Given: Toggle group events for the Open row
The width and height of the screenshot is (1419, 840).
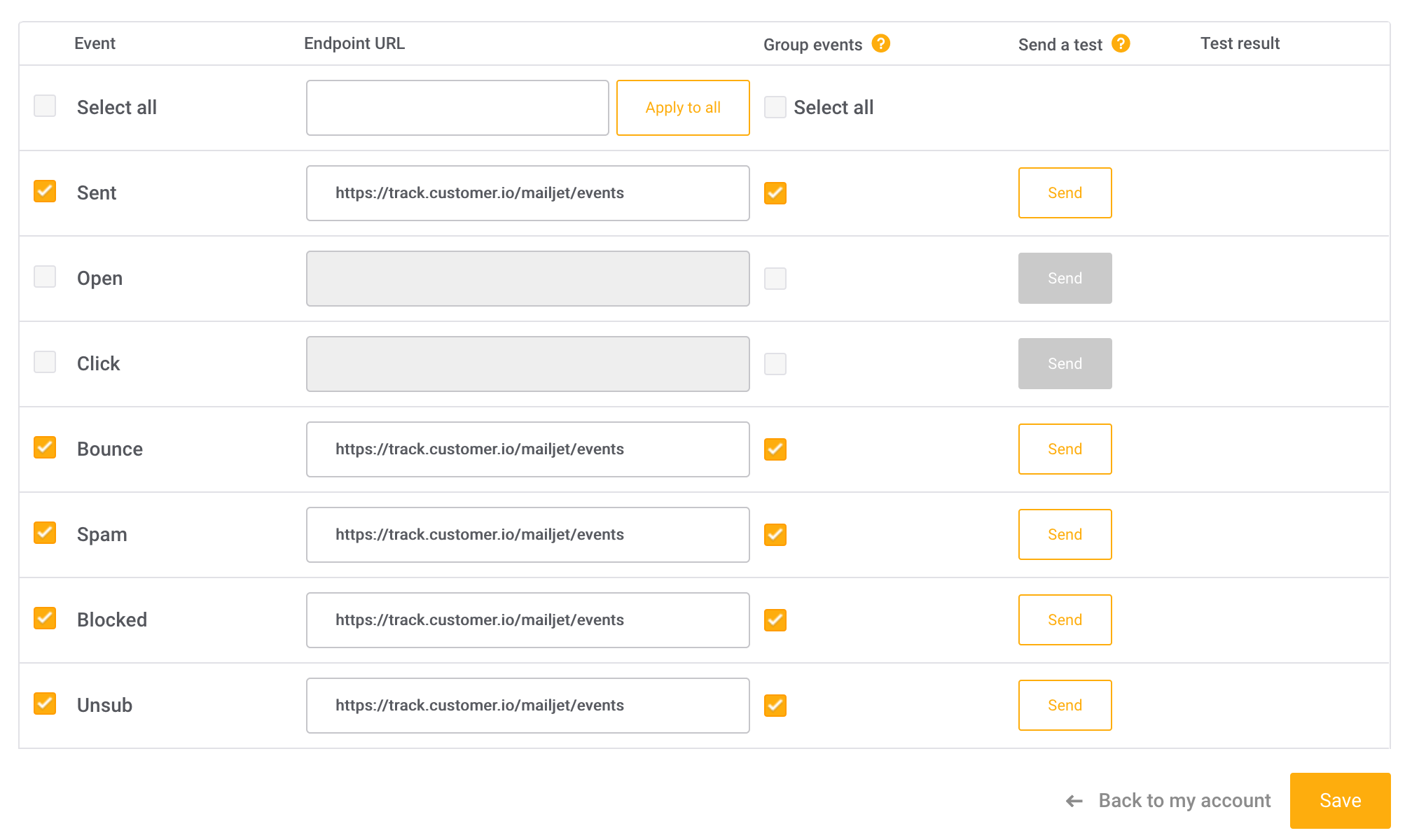Looking at the screenshot, I should pyautogui.click(x=775, y=279).
